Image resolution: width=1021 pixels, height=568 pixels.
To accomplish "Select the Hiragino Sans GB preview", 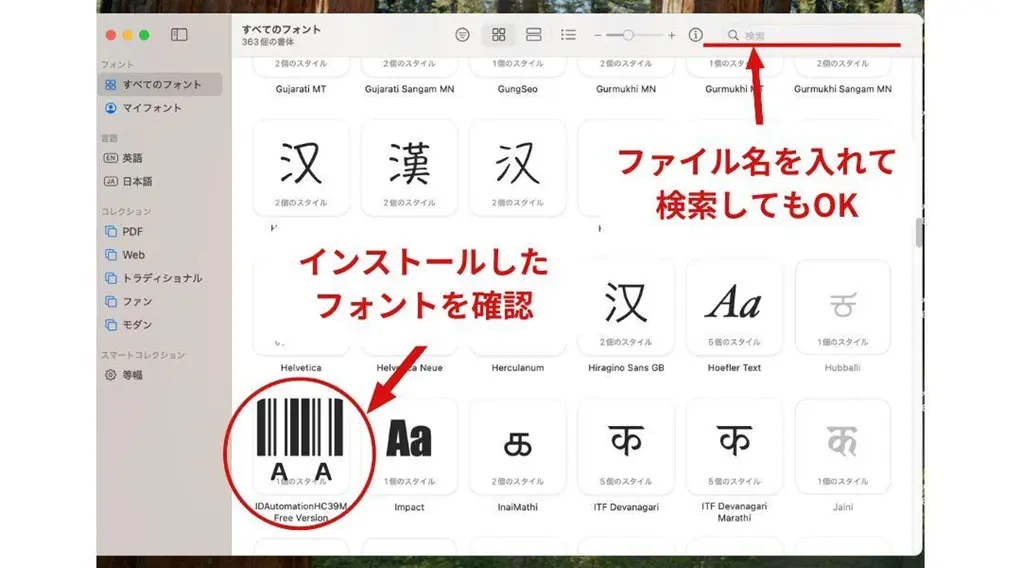I will click(x=626, y=307).
